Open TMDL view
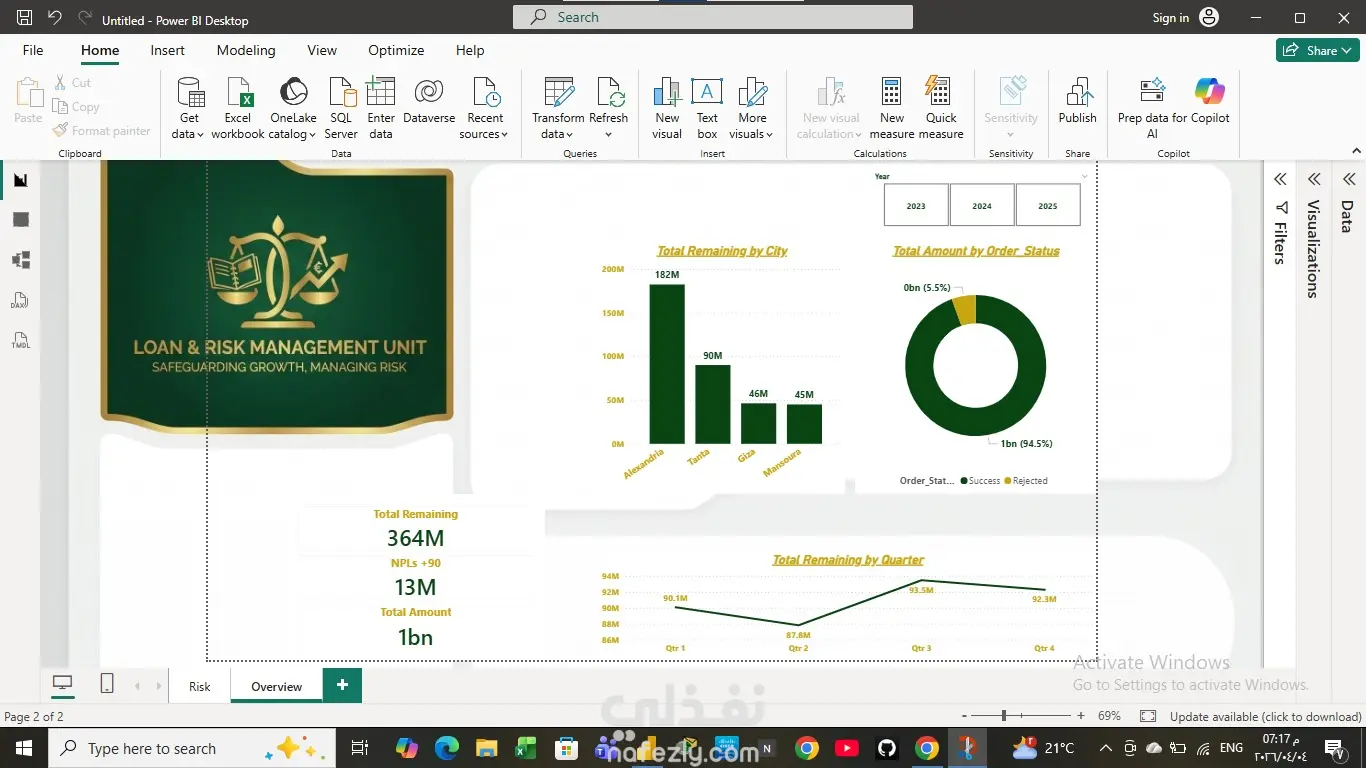This screenshot has height=768, width=1366. coord(20,340)
